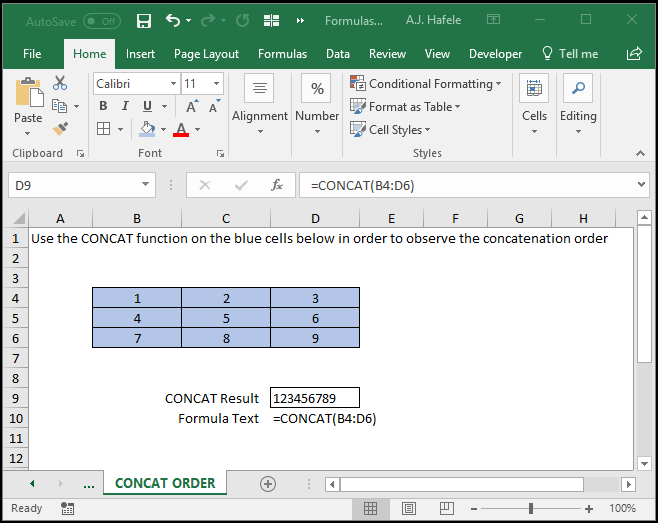658x523 pixels.
Task: Click the Save icon in title bar
Action: [144, 21]
